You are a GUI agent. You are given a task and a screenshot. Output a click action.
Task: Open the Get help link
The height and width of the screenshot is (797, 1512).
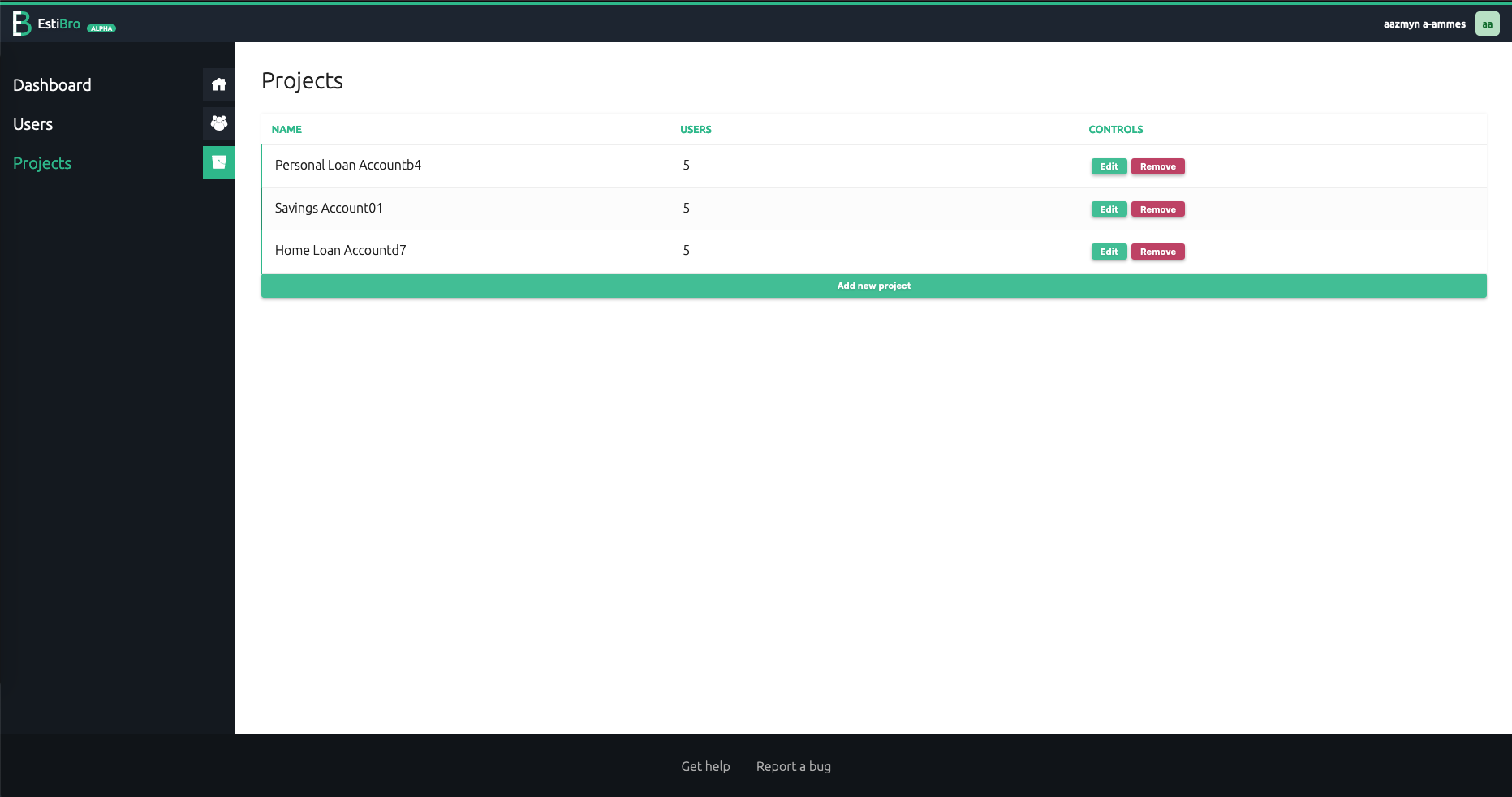705,766
